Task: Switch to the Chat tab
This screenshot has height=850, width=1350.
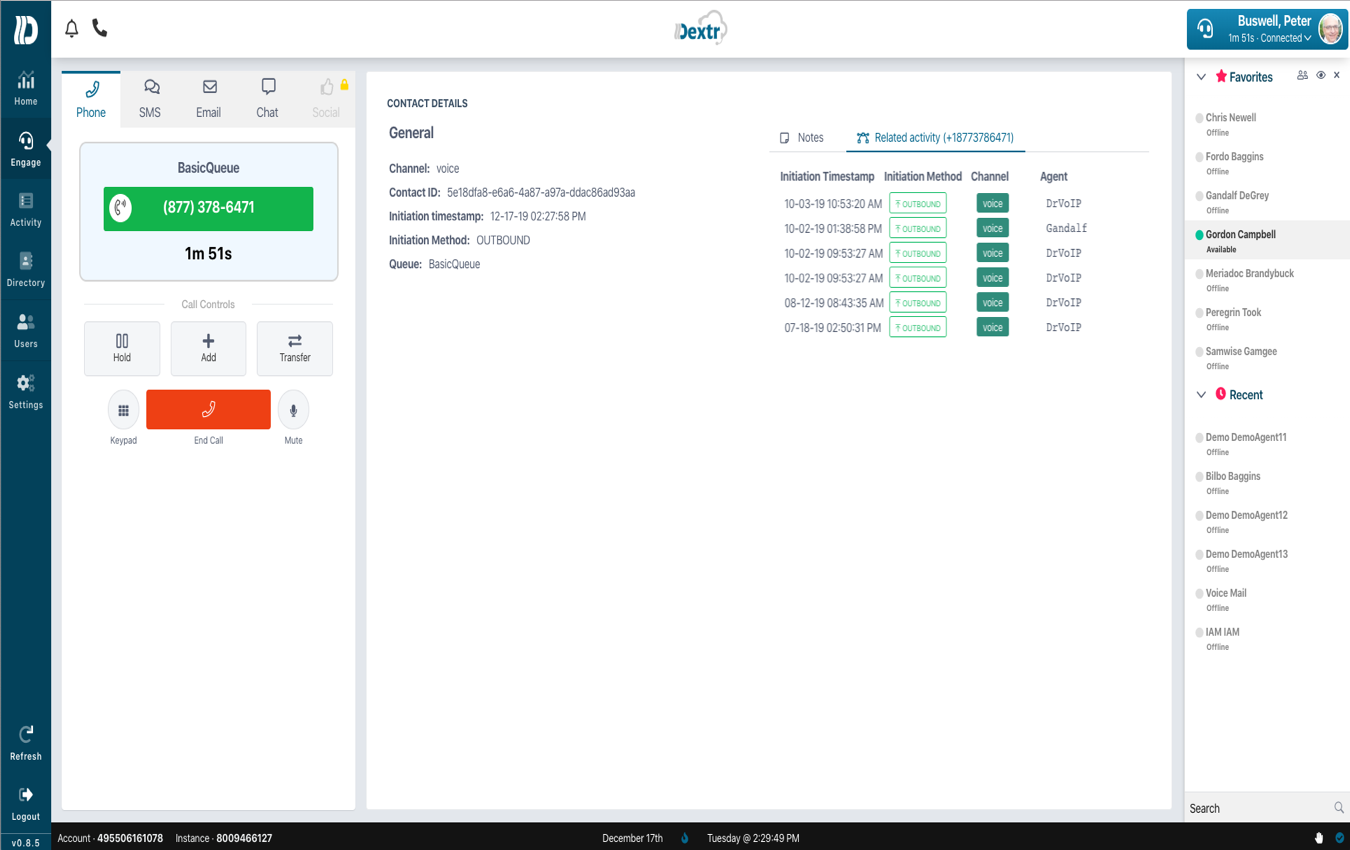Action: pyautogui.click(x=267, y=99)
